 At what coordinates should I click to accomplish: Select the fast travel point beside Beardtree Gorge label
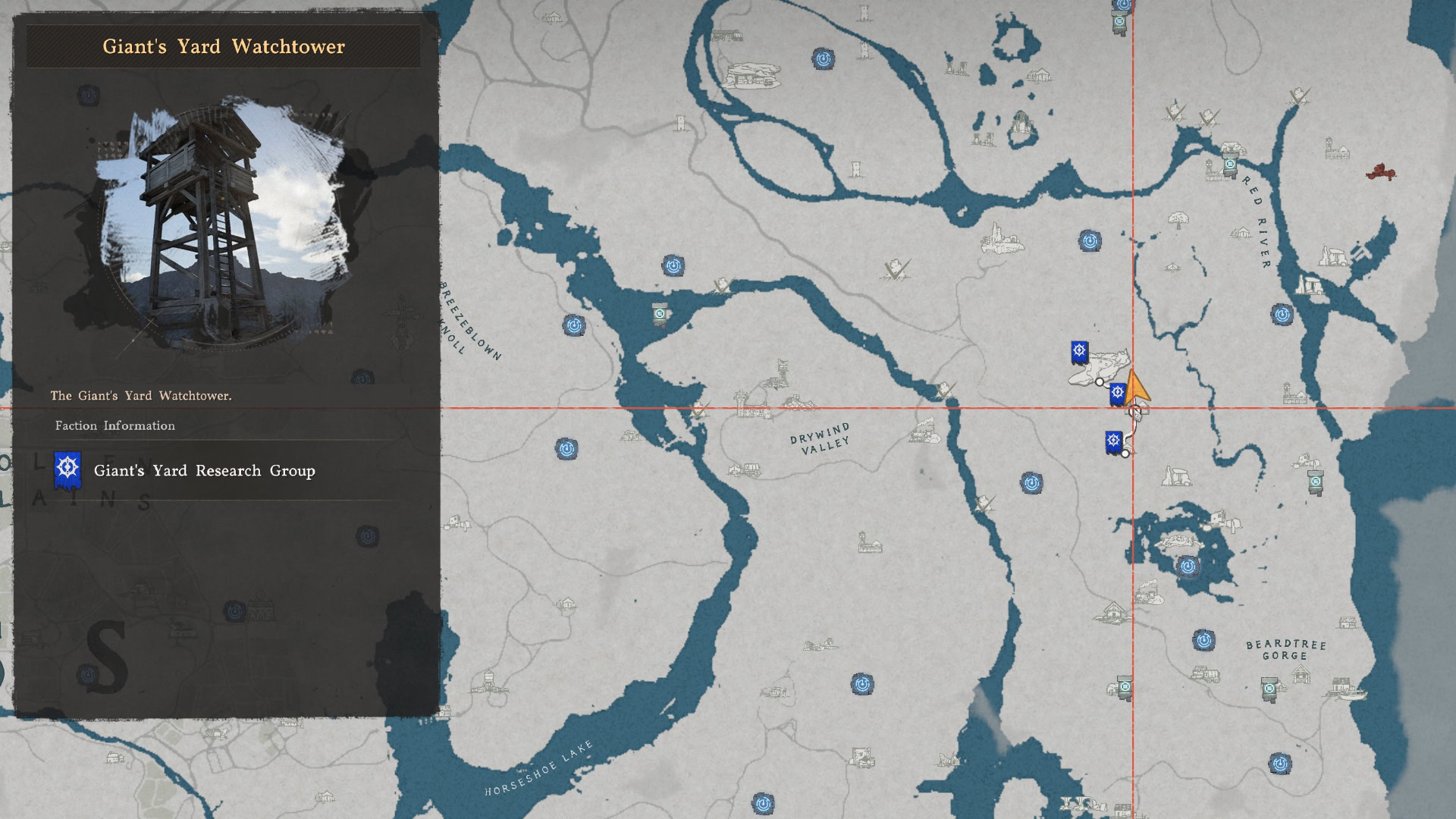coord(1203,640)
